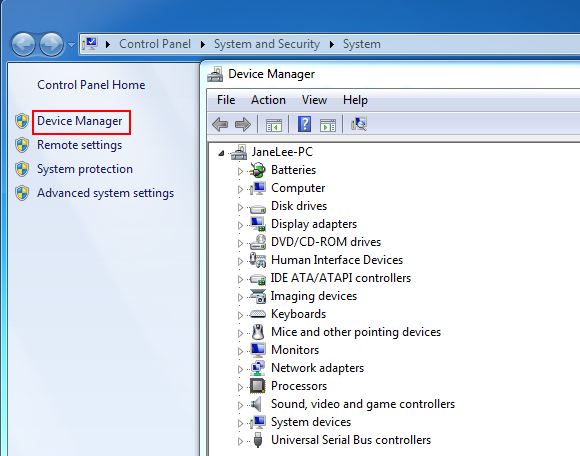
Task: Click the blue Help question mark toolbar icon
Action: point(304,124)
